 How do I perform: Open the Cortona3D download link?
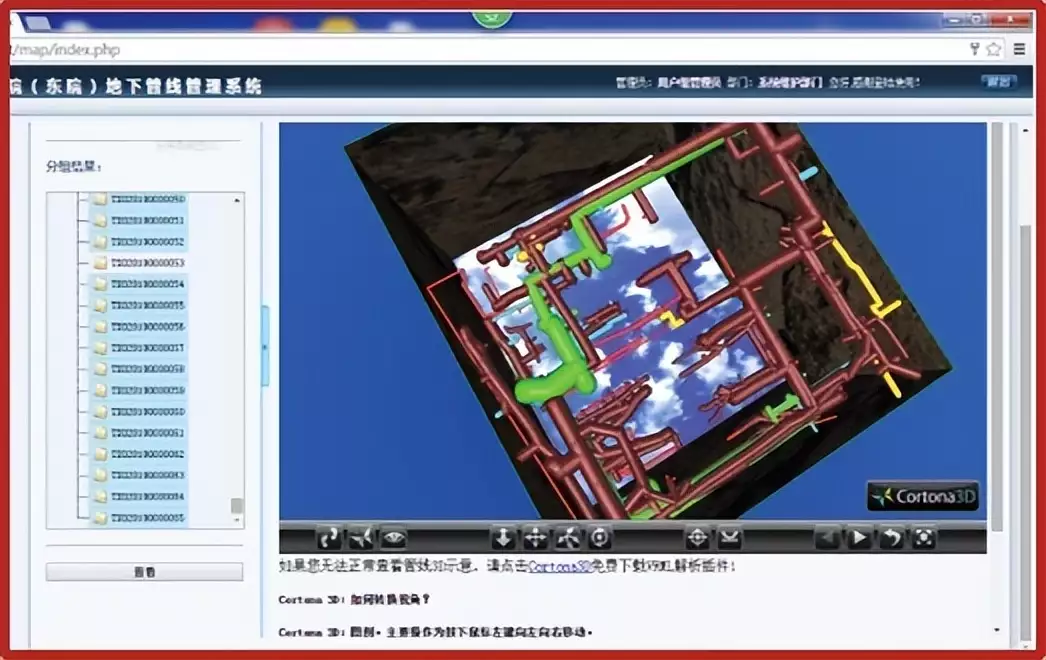tap(558, 566)
